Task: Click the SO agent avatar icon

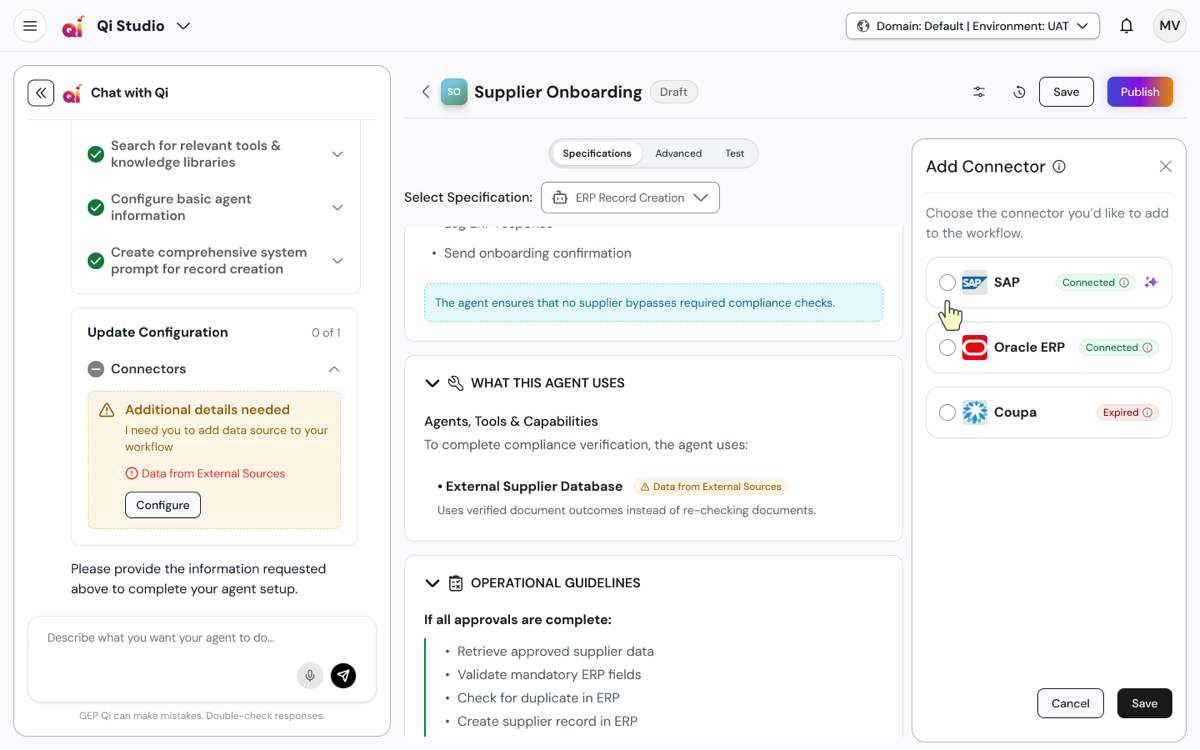Action: click(x=454, y=92)
